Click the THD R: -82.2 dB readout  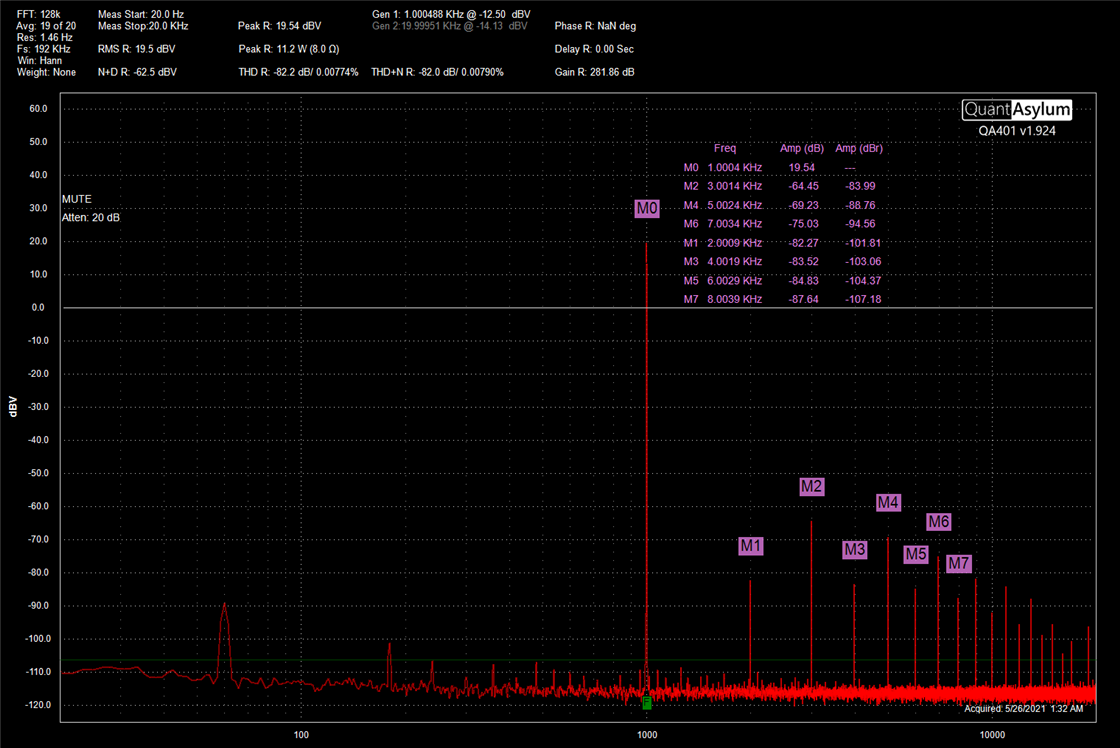298,72
